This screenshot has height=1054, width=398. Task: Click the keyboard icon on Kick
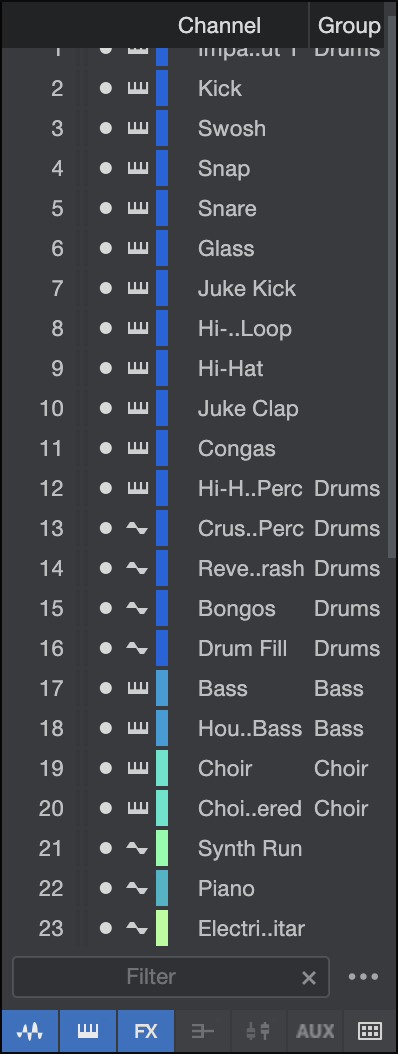click(138, 88)
